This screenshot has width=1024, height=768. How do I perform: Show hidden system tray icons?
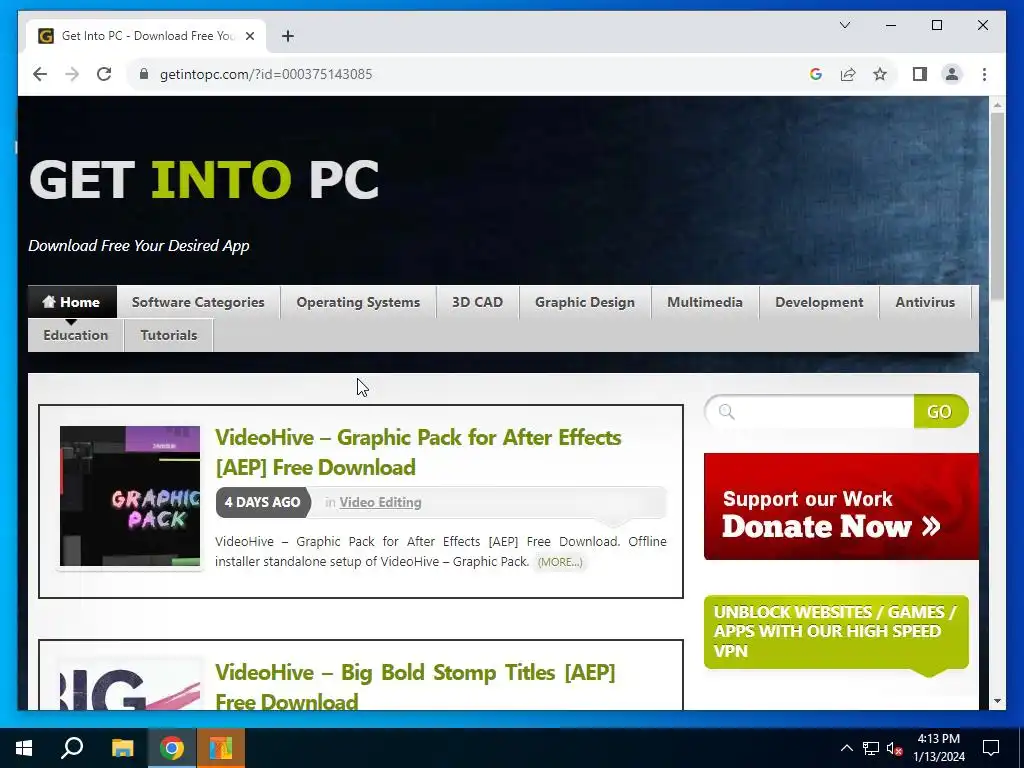point(846,748)
